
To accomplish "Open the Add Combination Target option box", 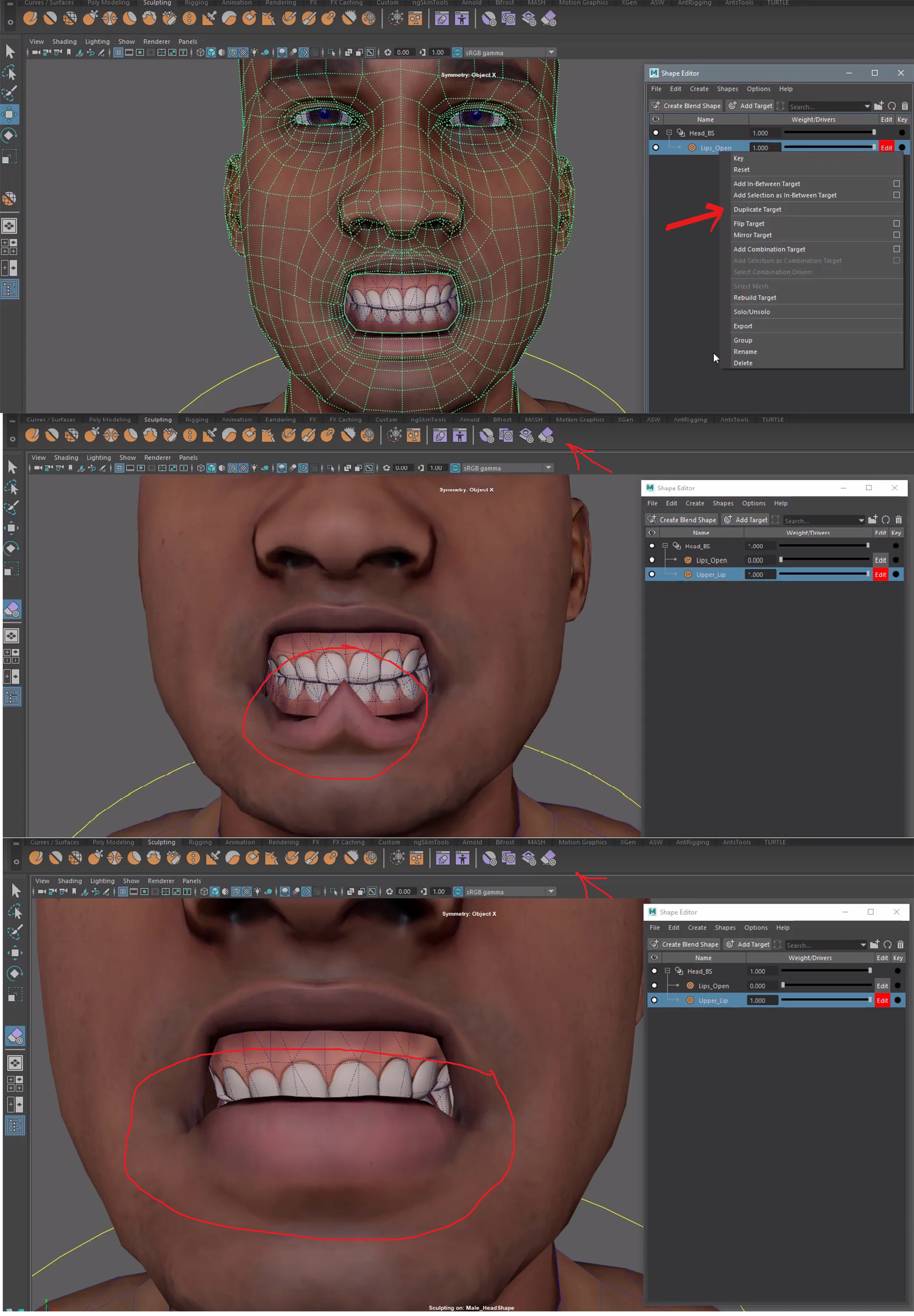I will click(896, 249).
